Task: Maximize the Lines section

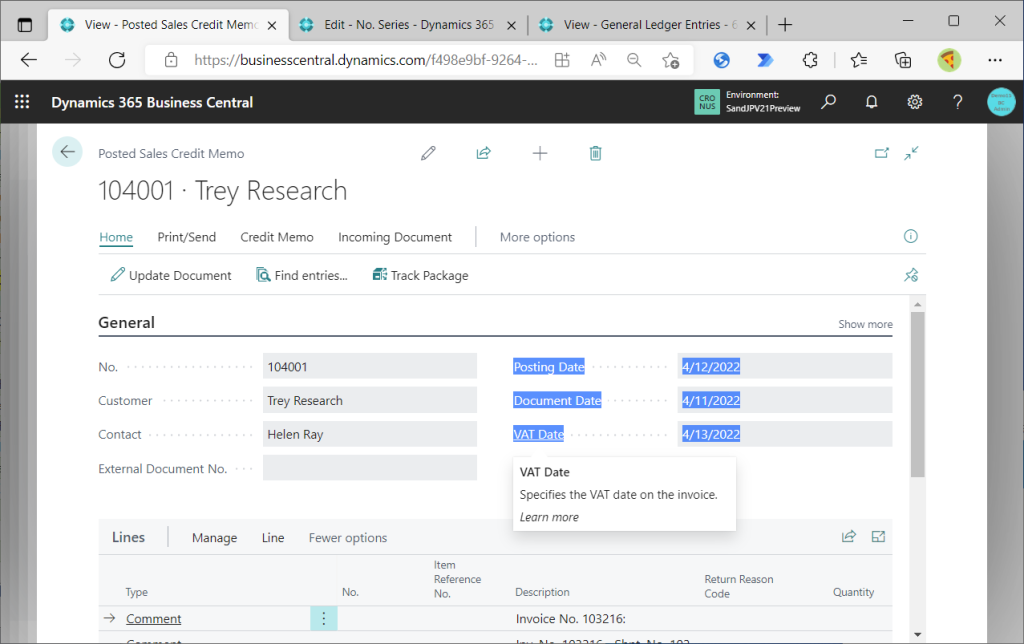Action: click(x=878, y=537)
